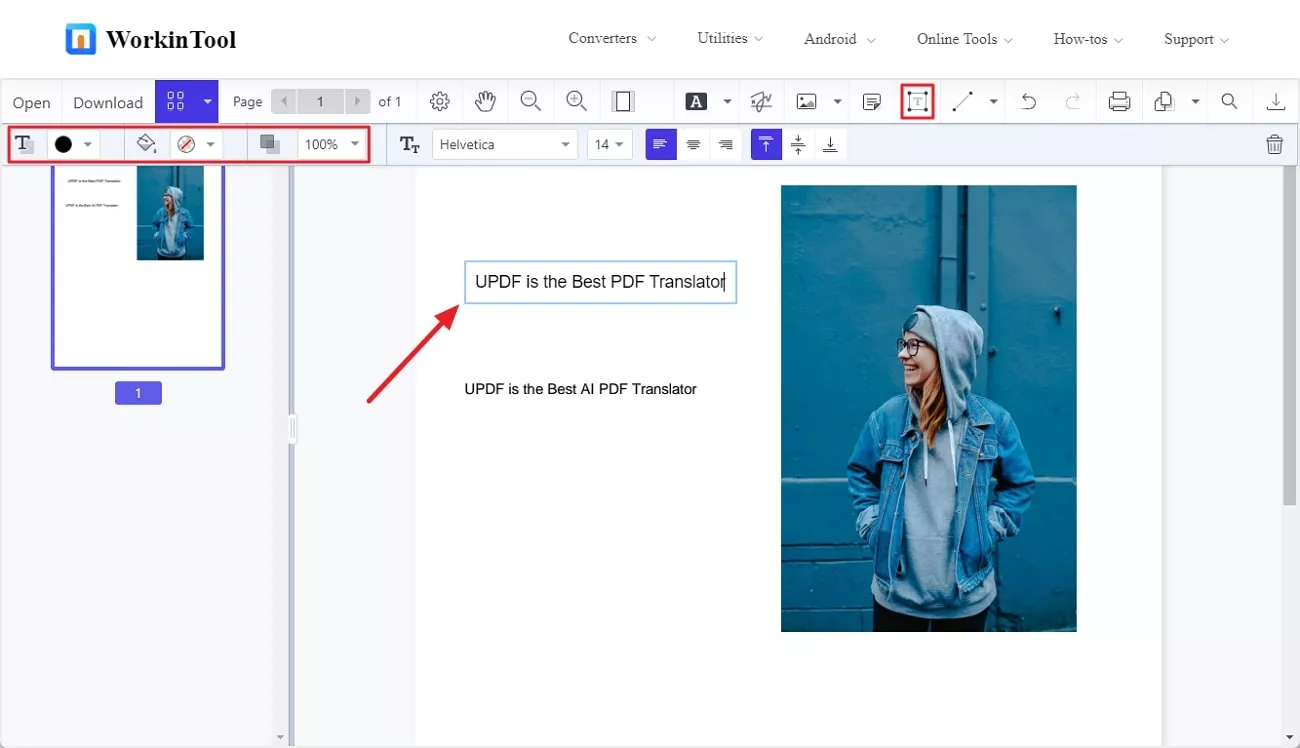1300x748 pixels.
Task: Open the Utilities menu
Action: click(730, 38)
